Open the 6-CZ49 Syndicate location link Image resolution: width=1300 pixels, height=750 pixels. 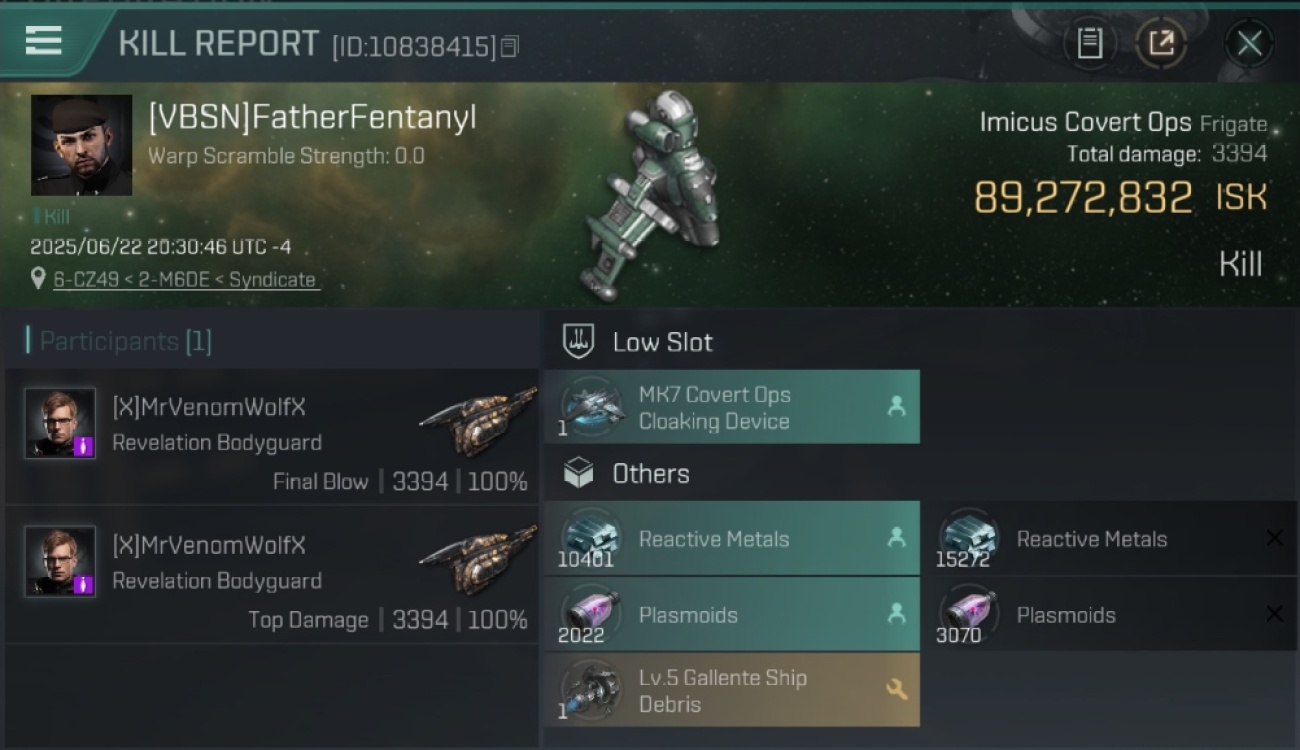[185, 280]
